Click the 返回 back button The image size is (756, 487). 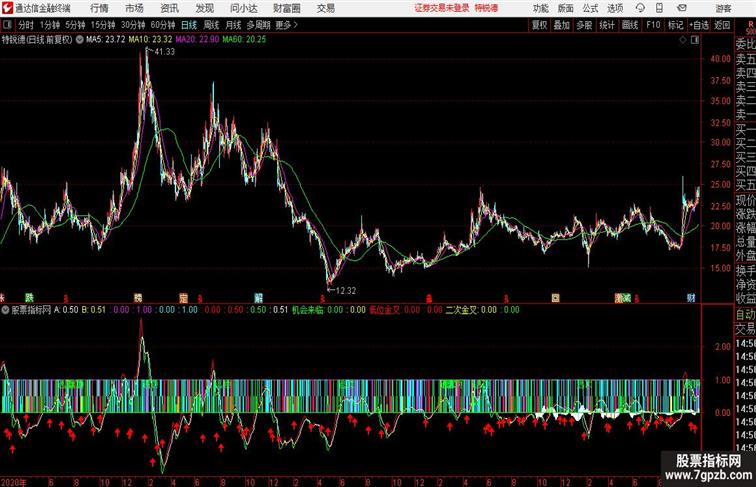[x=722, y=25]
